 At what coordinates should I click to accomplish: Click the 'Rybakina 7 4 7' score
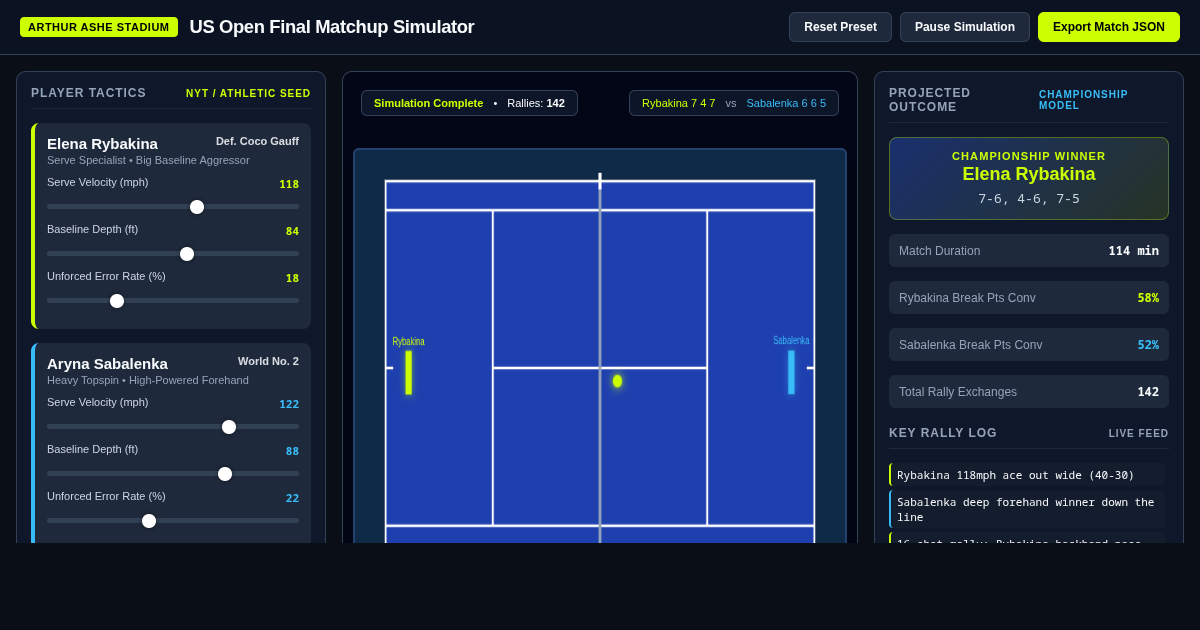[678, 103]
